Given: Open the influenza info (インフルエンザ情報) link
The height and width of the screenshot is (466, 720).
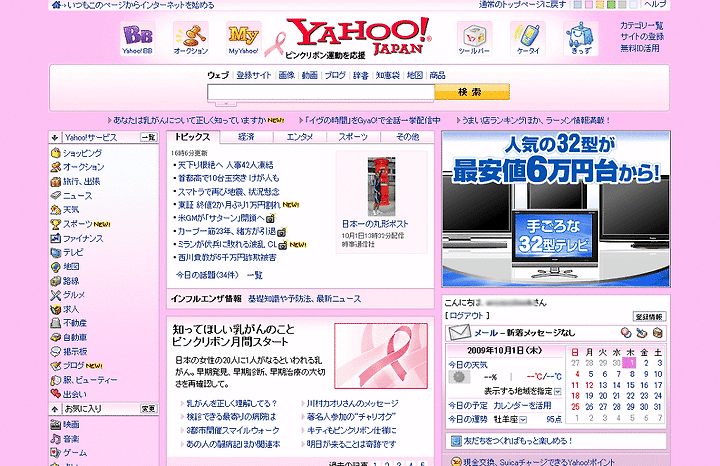Looking at the screenshot, I should (206, 299).
